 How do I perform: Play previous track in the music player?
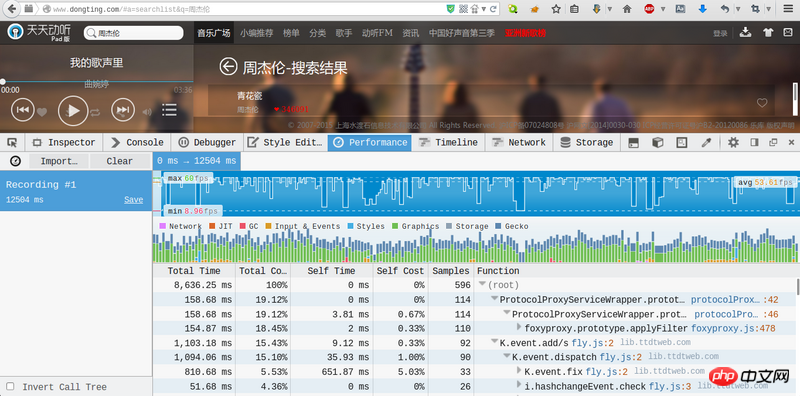(22, 110)
